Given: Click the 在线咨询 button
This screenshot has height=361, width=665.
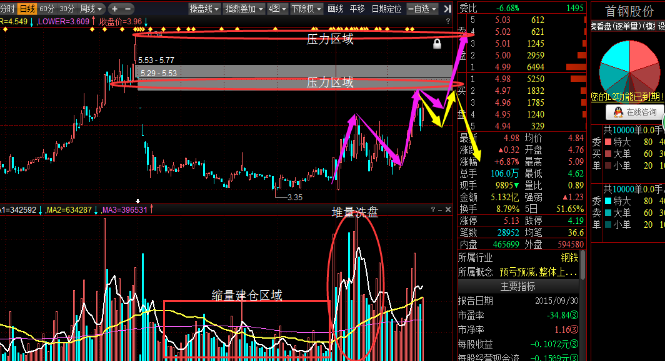Looking at the screenshot, I should 634,112.
